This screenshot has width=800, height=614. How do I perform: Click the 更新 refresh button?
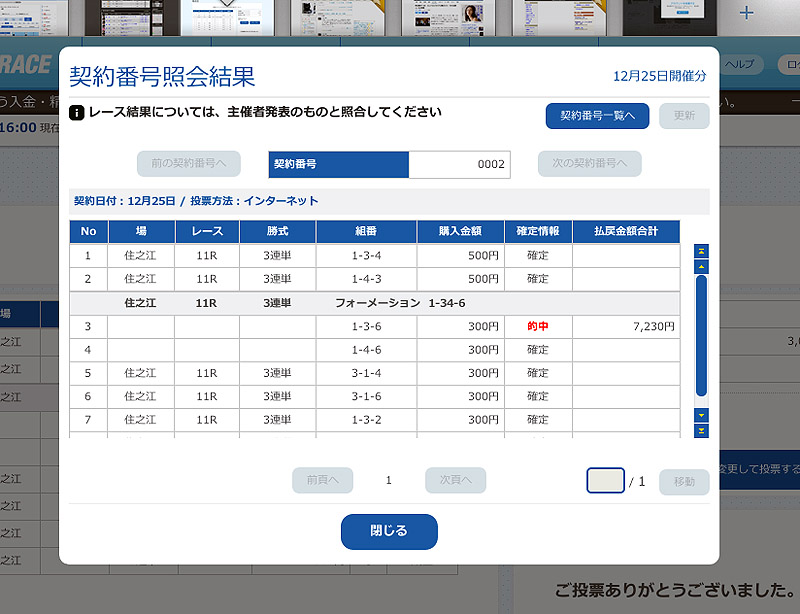[684, 115]
